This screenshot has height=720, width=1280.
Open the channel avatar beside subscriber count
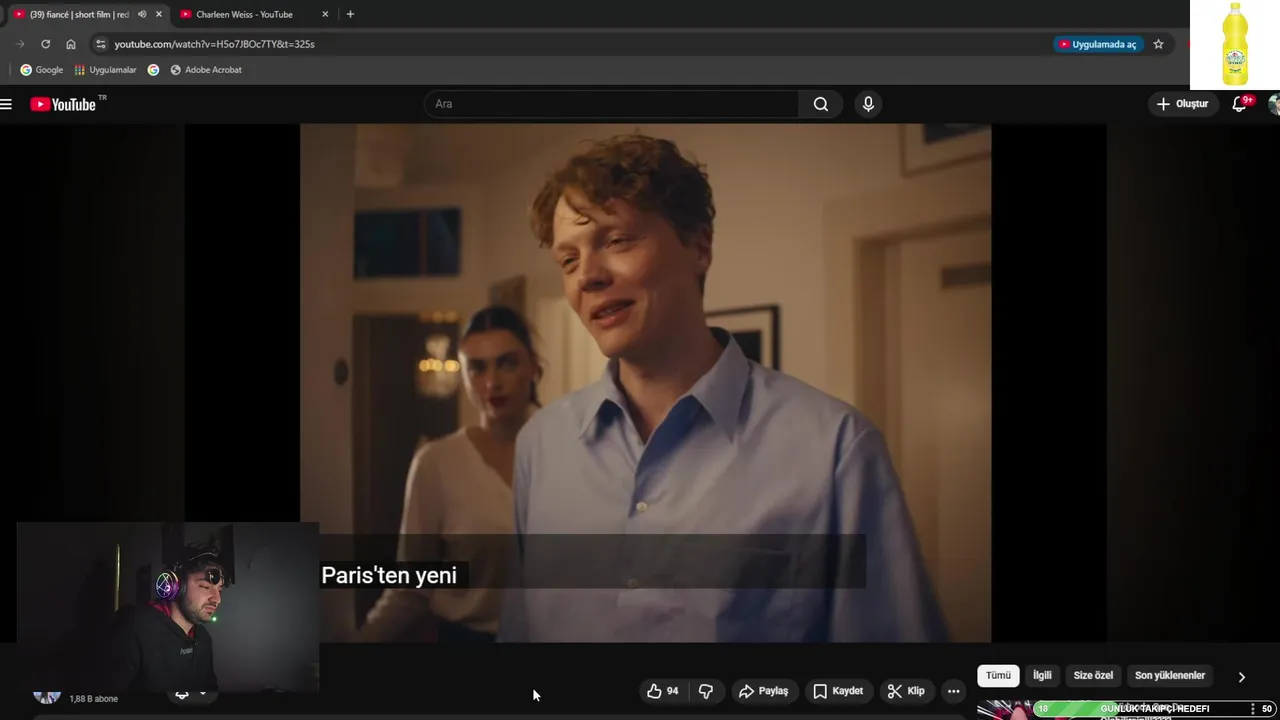point(47,697)
